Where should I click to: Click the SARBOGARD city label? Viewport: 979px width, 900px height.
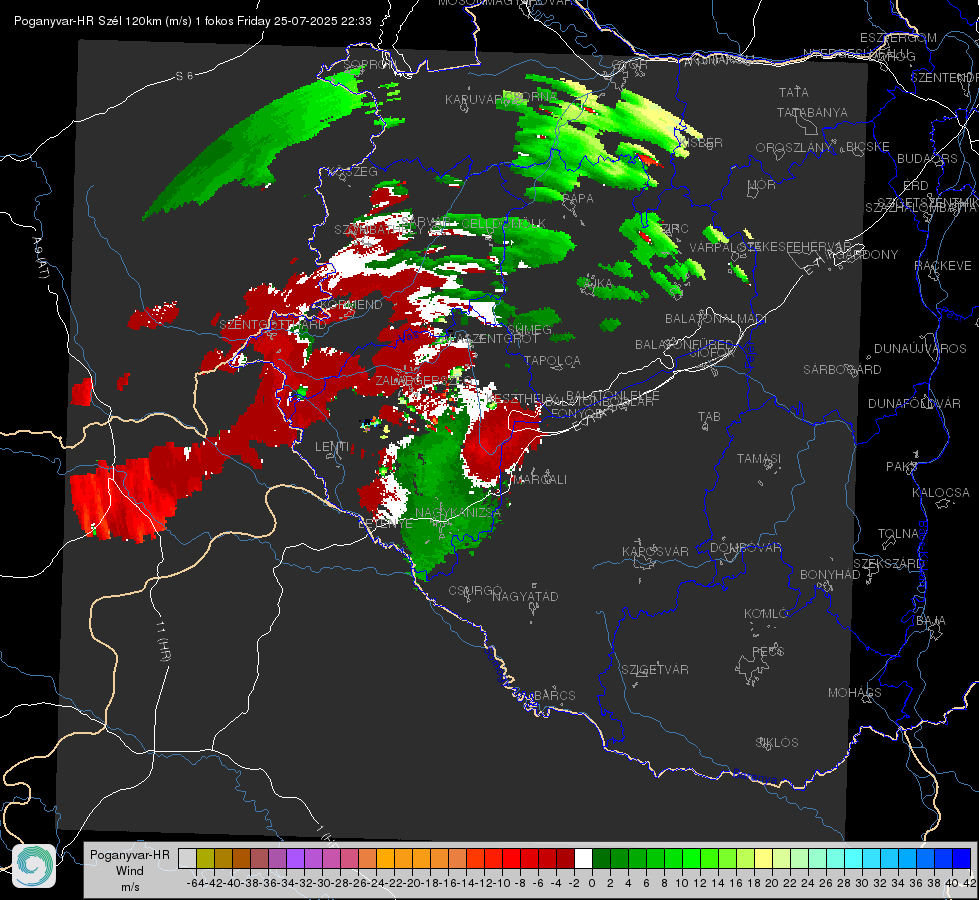[x=842, y=370]
